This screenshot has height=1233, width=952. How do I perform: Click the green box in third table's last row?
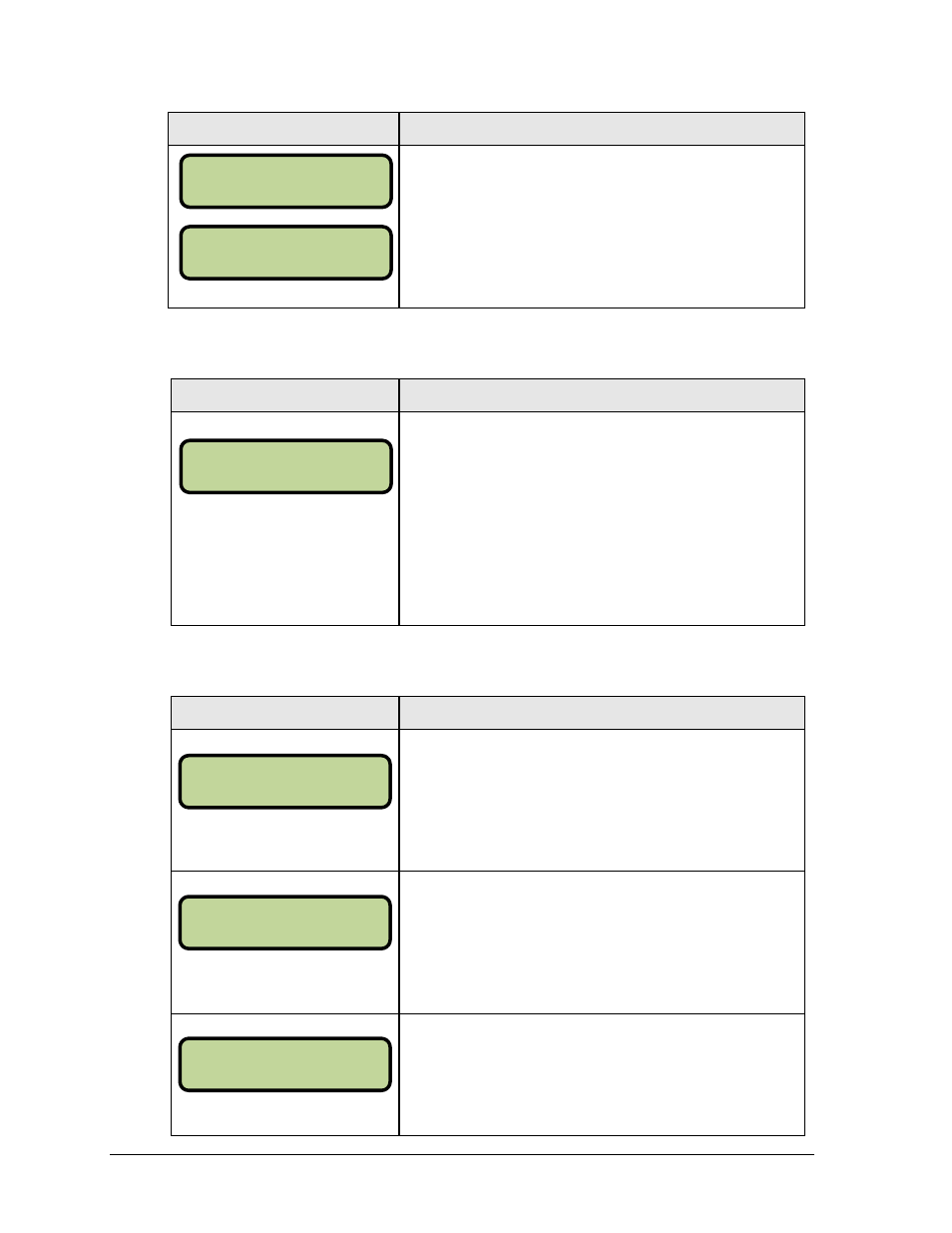(x=284, y=1064)
